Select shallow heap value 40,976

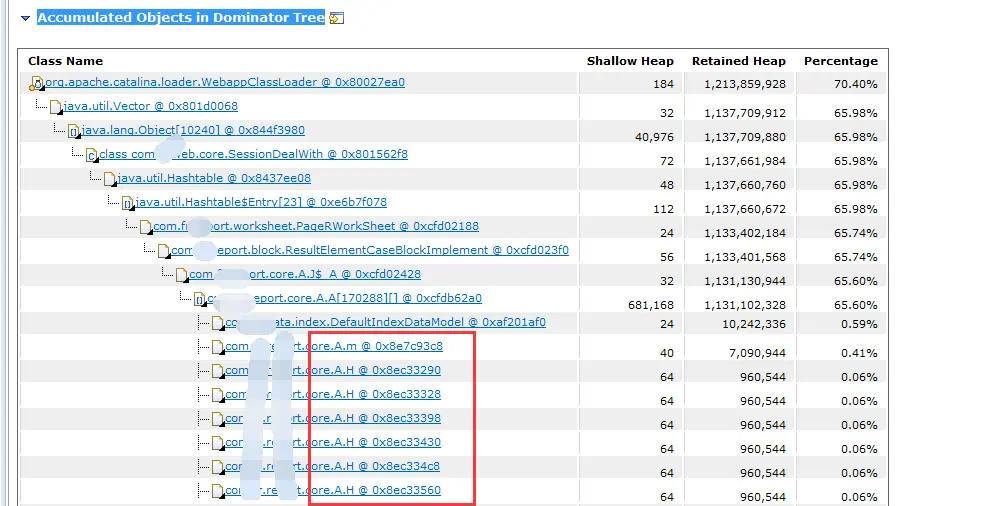pyautogui.click(x=654, y=137)
